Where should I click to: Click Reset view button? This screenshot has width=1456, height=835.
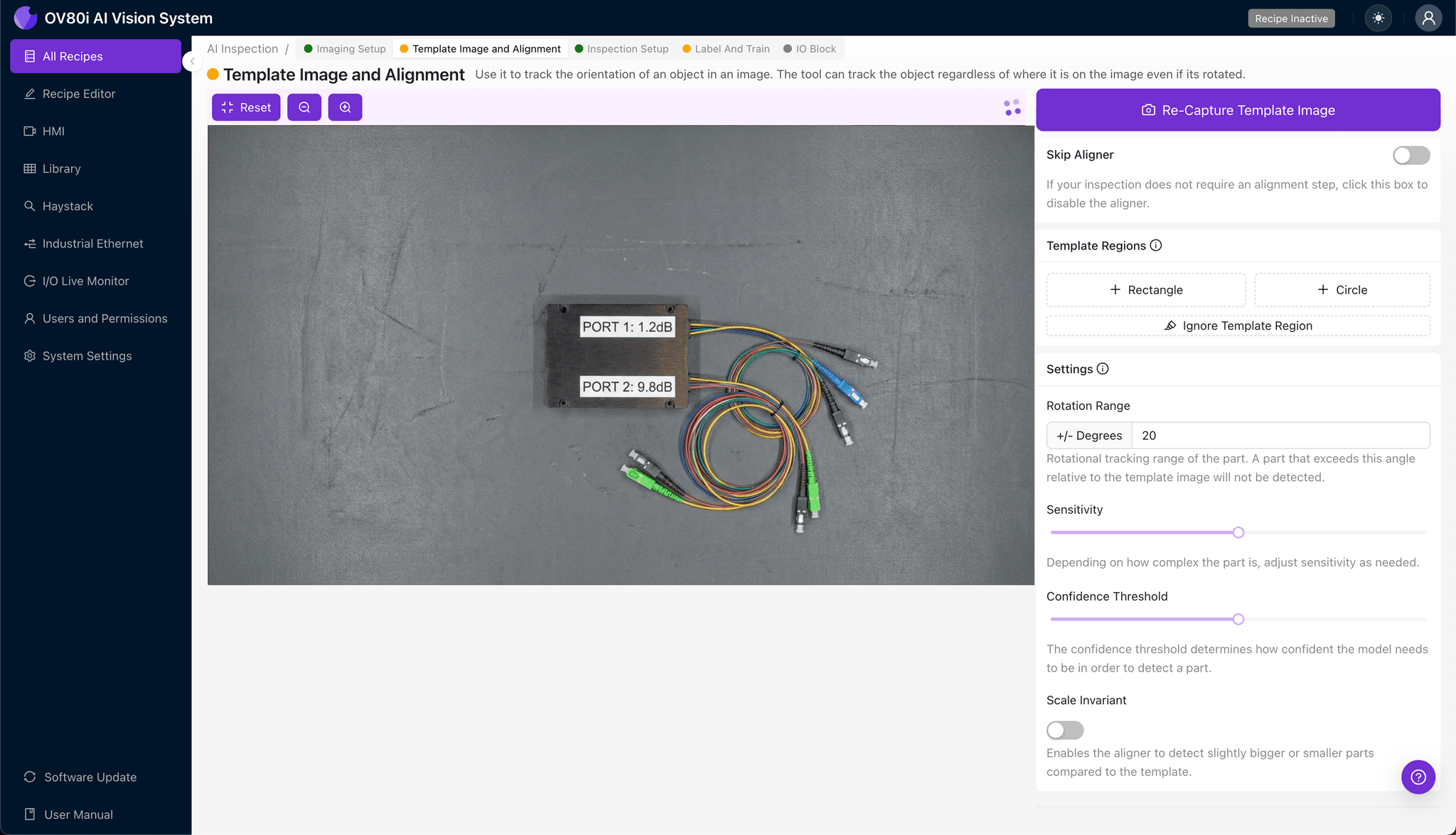(x=246, y=107)
